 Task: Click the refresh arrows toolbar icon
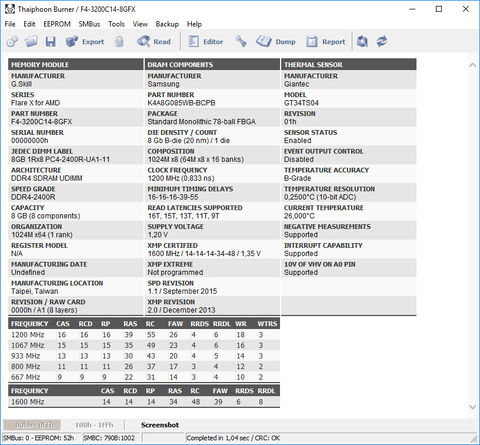click(x=382, y=41)
